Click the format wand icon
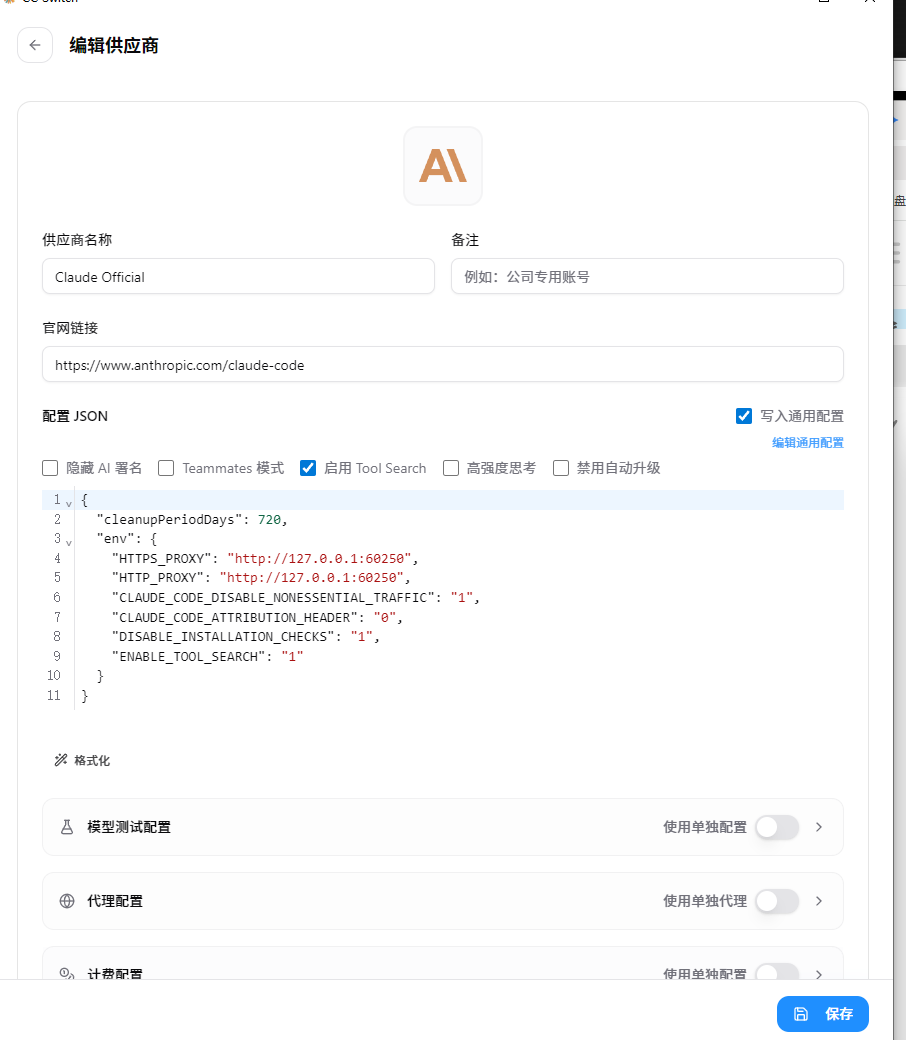The width and height of the screenshot is (906, 1040). [x=61, y=760]
